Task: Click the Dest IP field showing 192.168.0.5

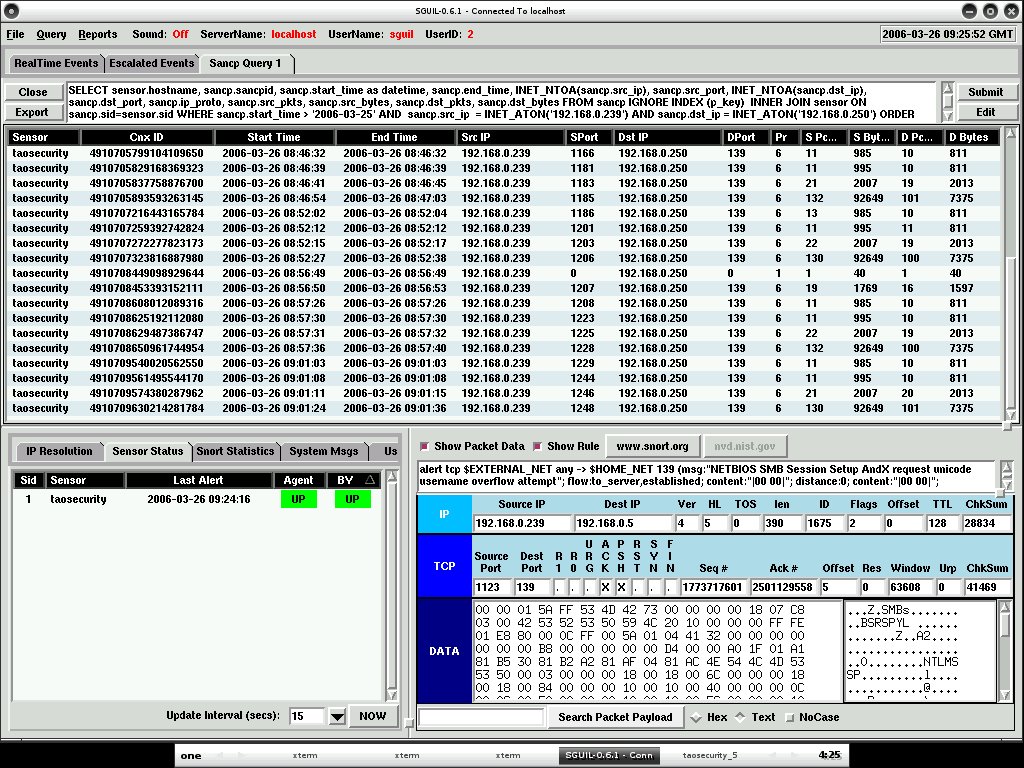Action: tap(623, 523)
